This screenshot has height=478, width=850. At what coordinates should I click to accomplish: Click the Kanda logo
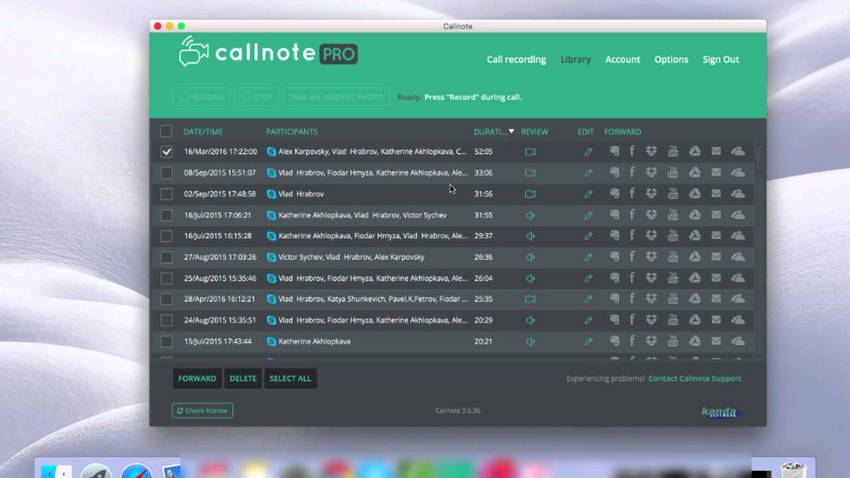[x=722, y=412]
